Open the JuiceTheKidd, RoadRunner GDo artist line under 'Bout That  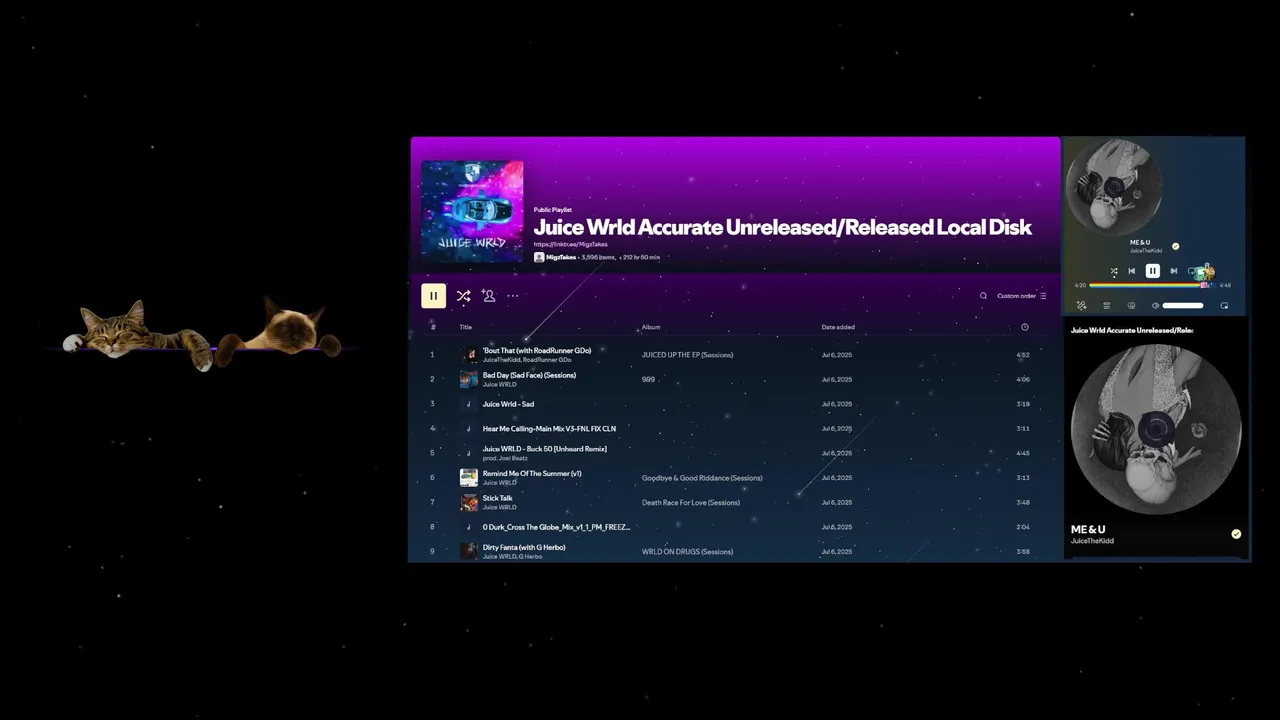point(527,359)
